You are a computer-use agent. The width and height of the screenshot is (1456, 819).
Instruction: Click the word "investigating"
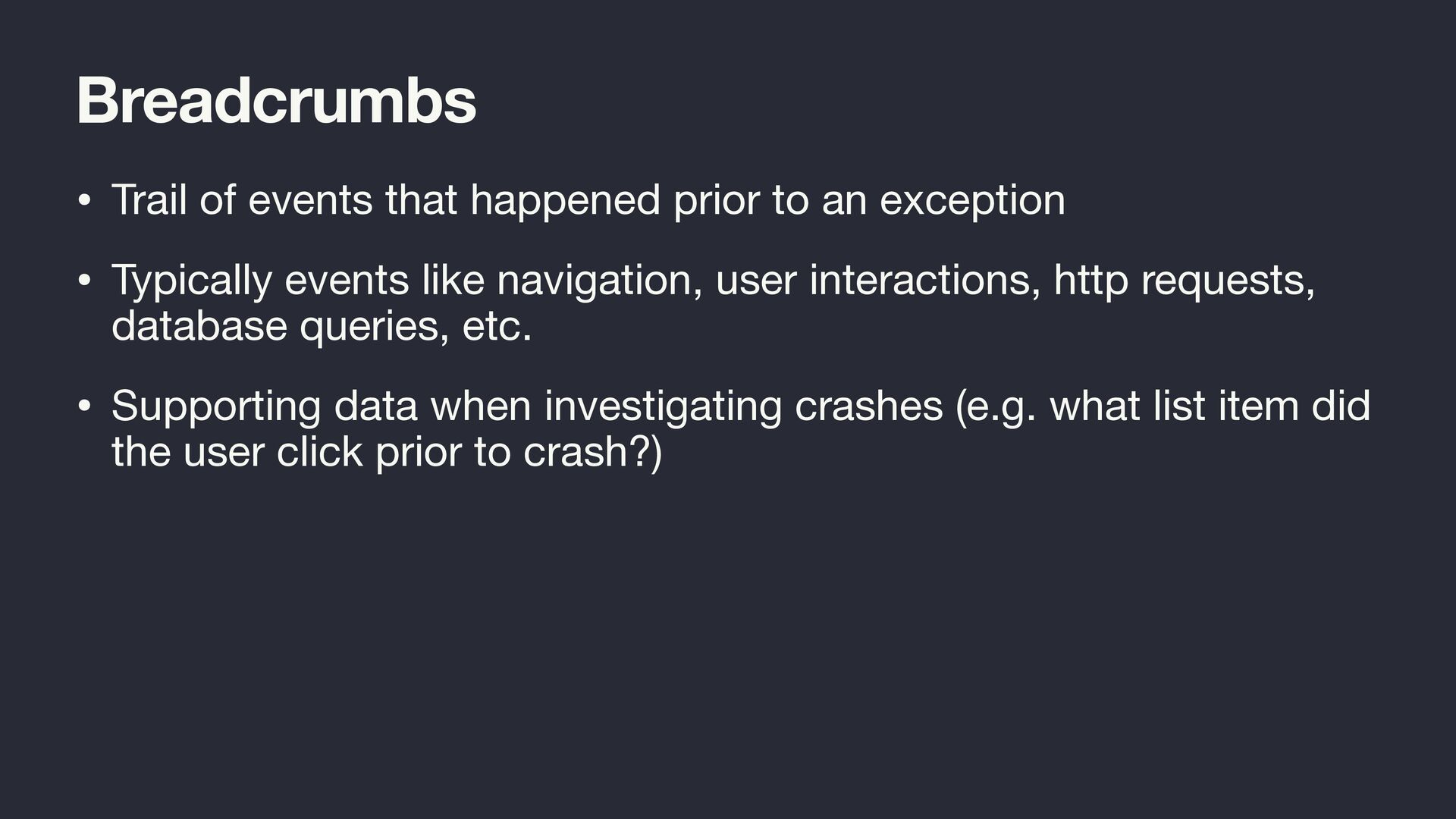point(663,407)
